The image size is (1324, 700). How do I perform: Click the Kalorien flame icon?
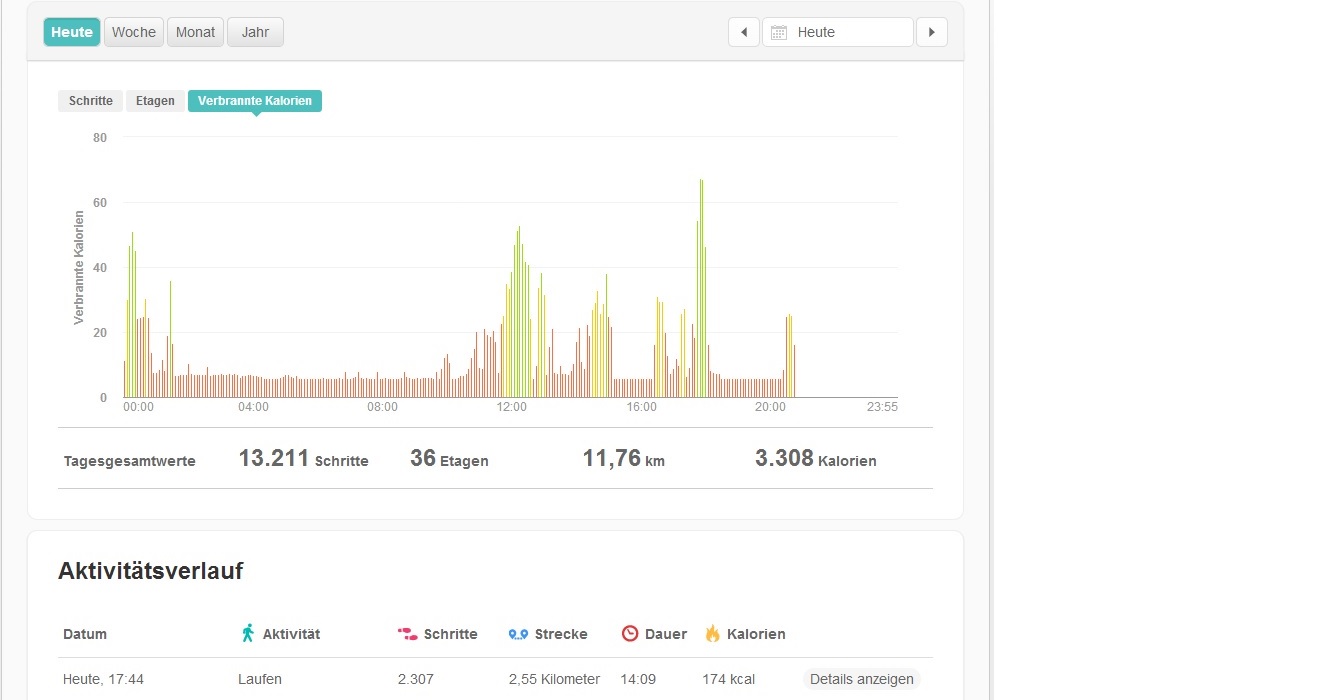[712, 633]
